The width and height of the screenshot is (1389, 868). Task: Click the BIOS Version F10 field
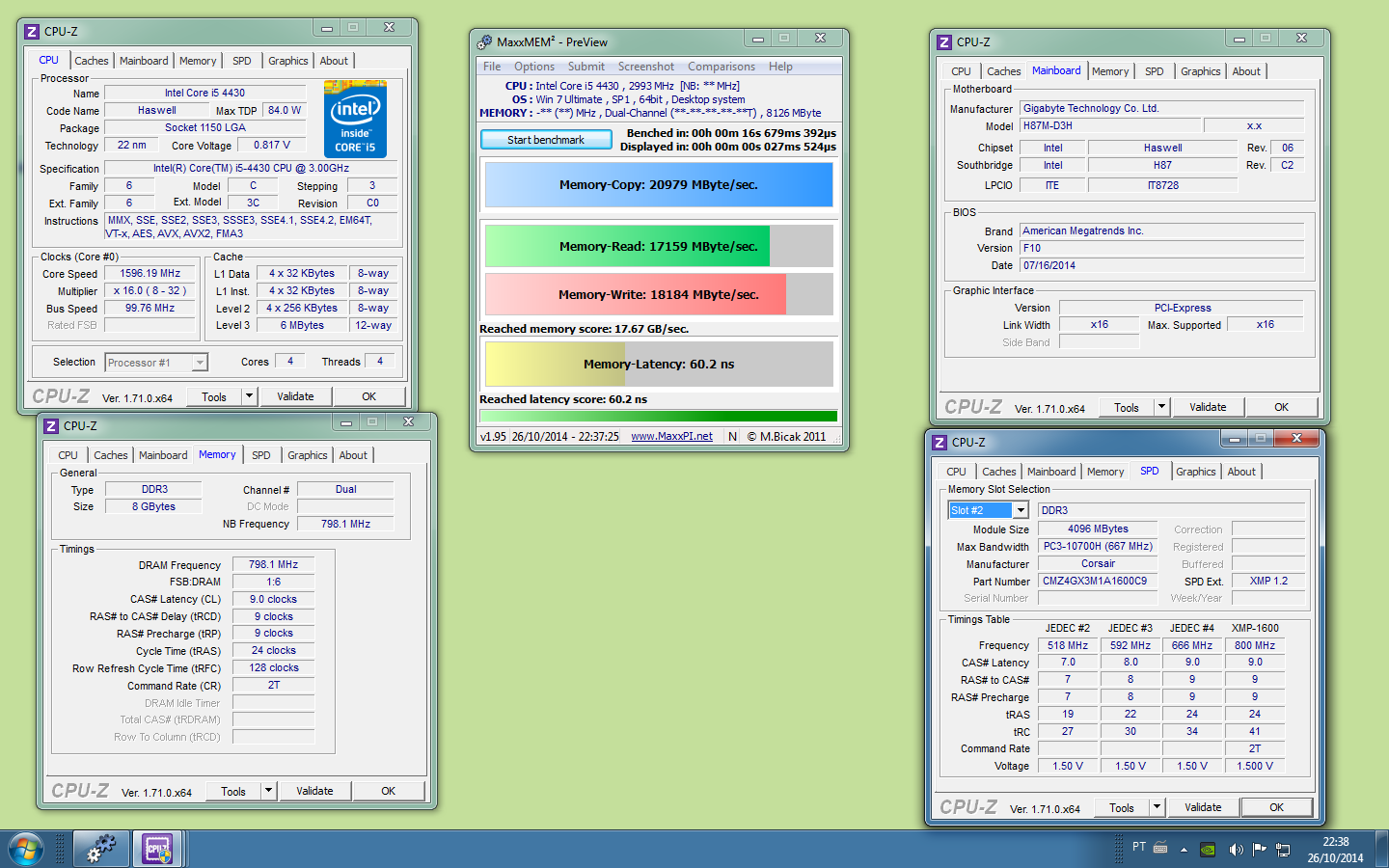pyautogui.click(x=1161, y=248)
